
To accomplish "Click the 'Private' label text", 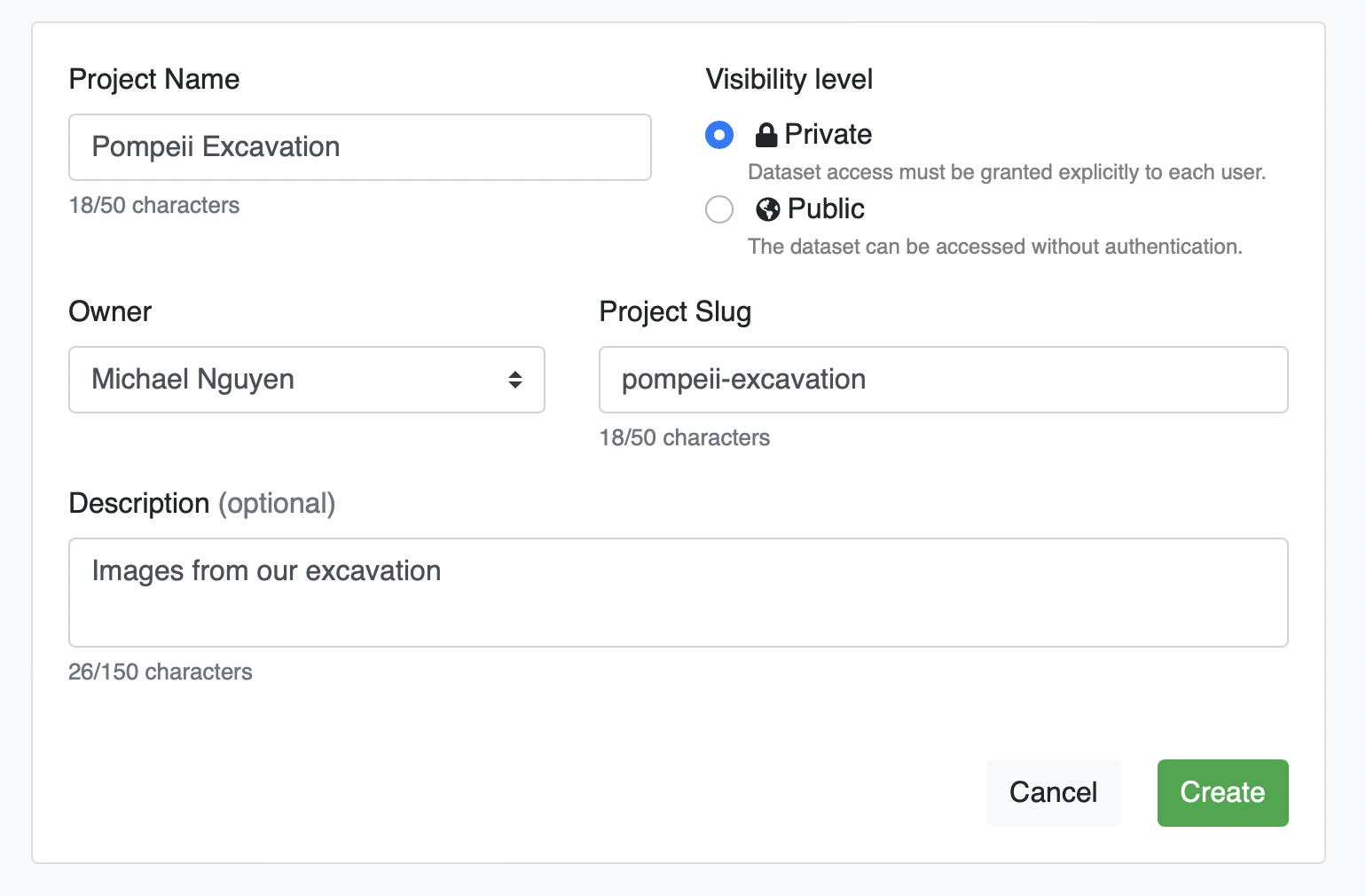I will [x=828, y=135].
